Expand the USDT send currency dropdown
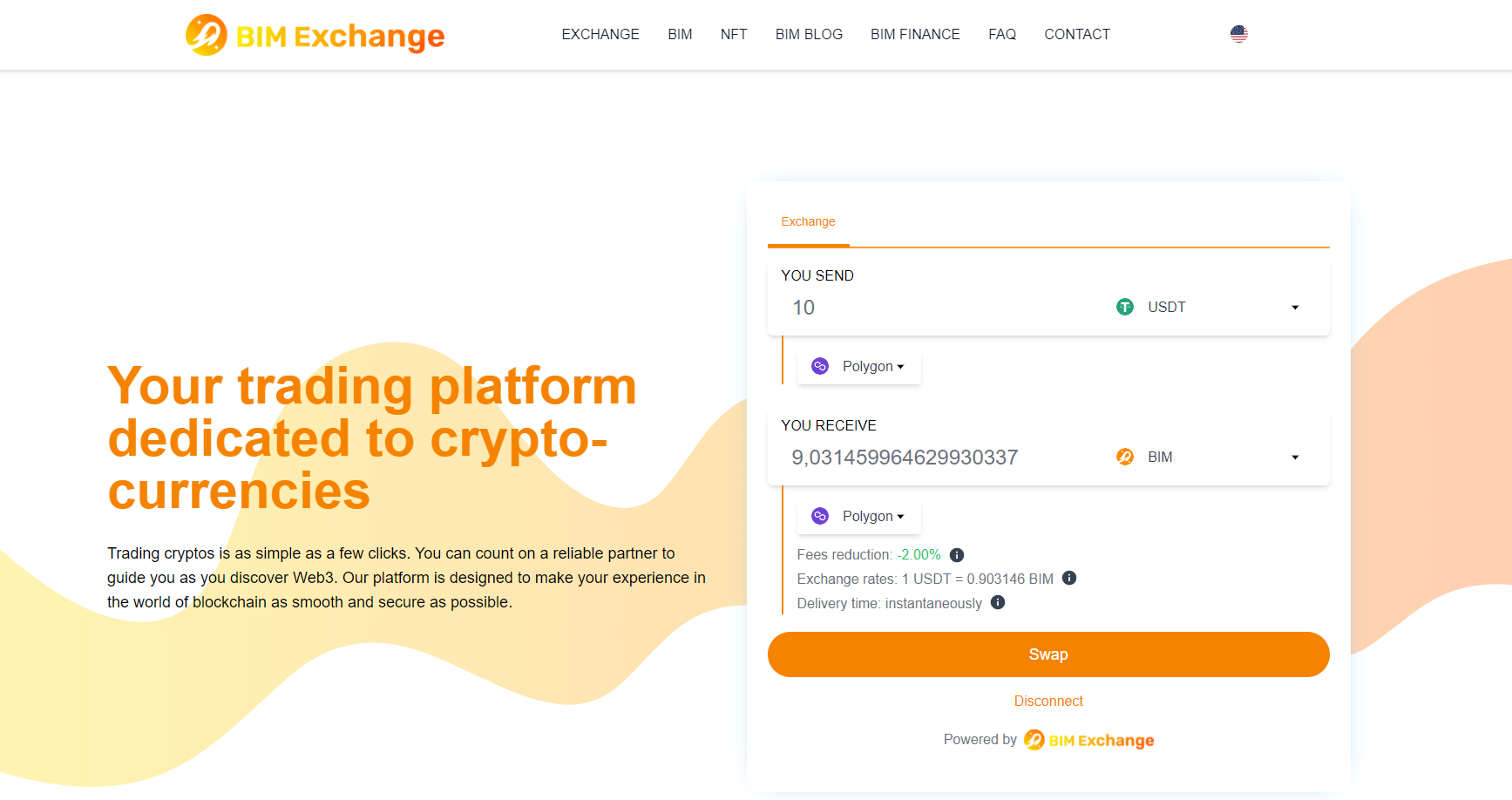Viewport: 1512px width, 800px height. pos(1295,308)
